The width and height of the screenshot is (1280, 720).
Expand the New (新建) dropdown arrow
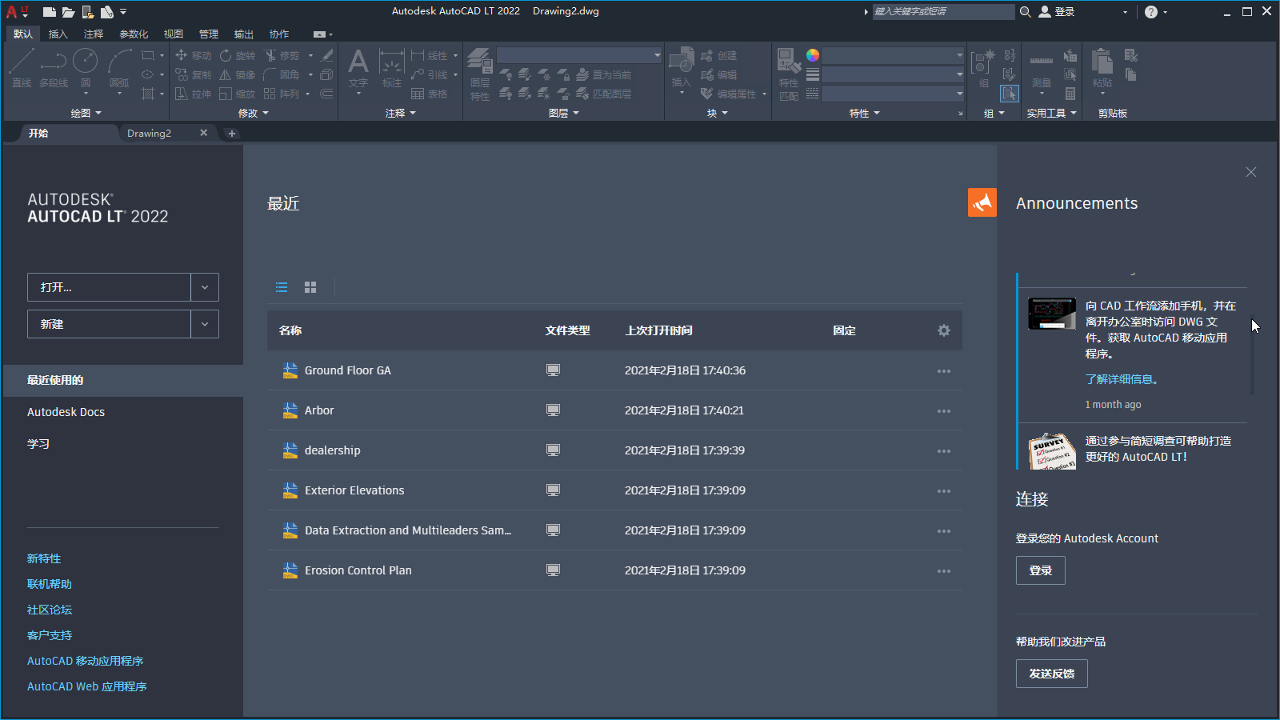click(204, 324)
